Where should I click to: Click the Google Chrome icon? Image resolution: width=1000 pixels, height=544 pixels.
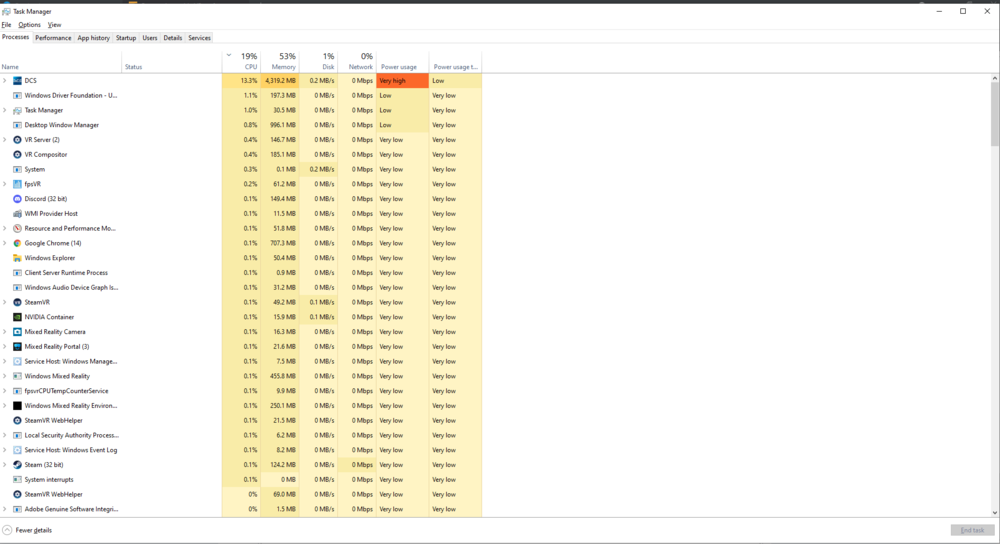point(17,243)
